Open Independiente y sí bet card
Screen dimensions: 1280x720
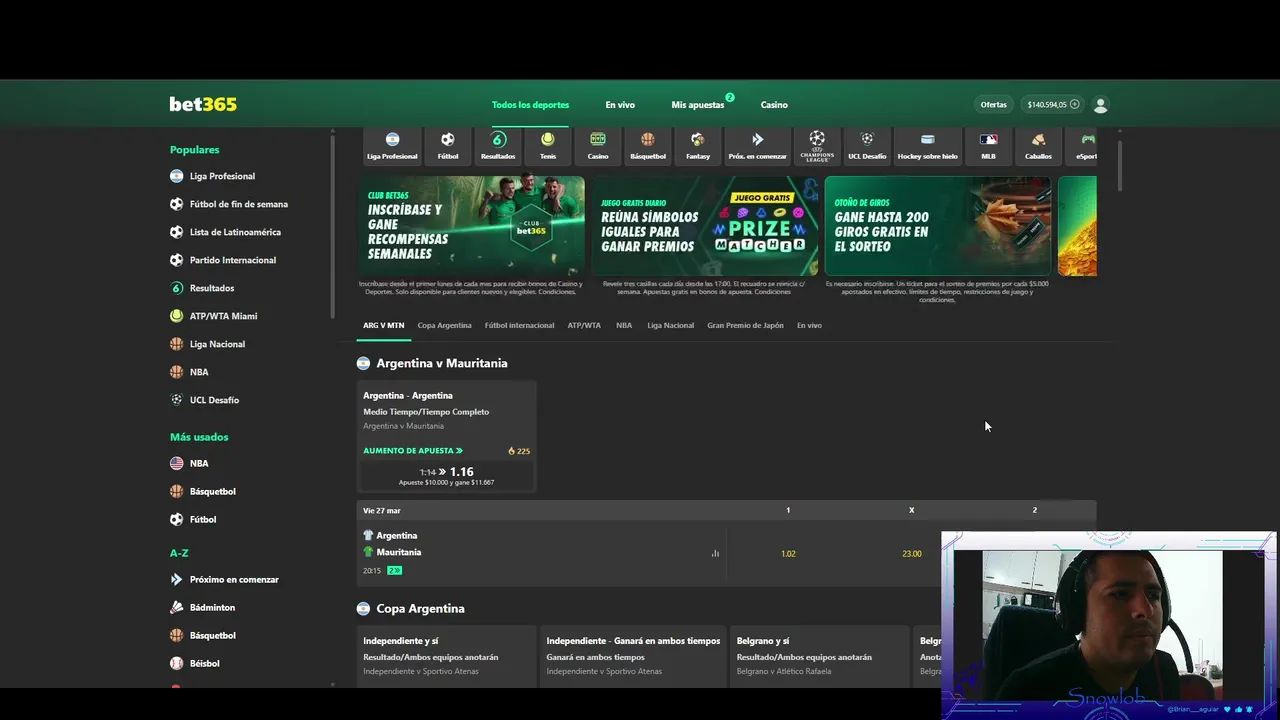tap(446, 657)
